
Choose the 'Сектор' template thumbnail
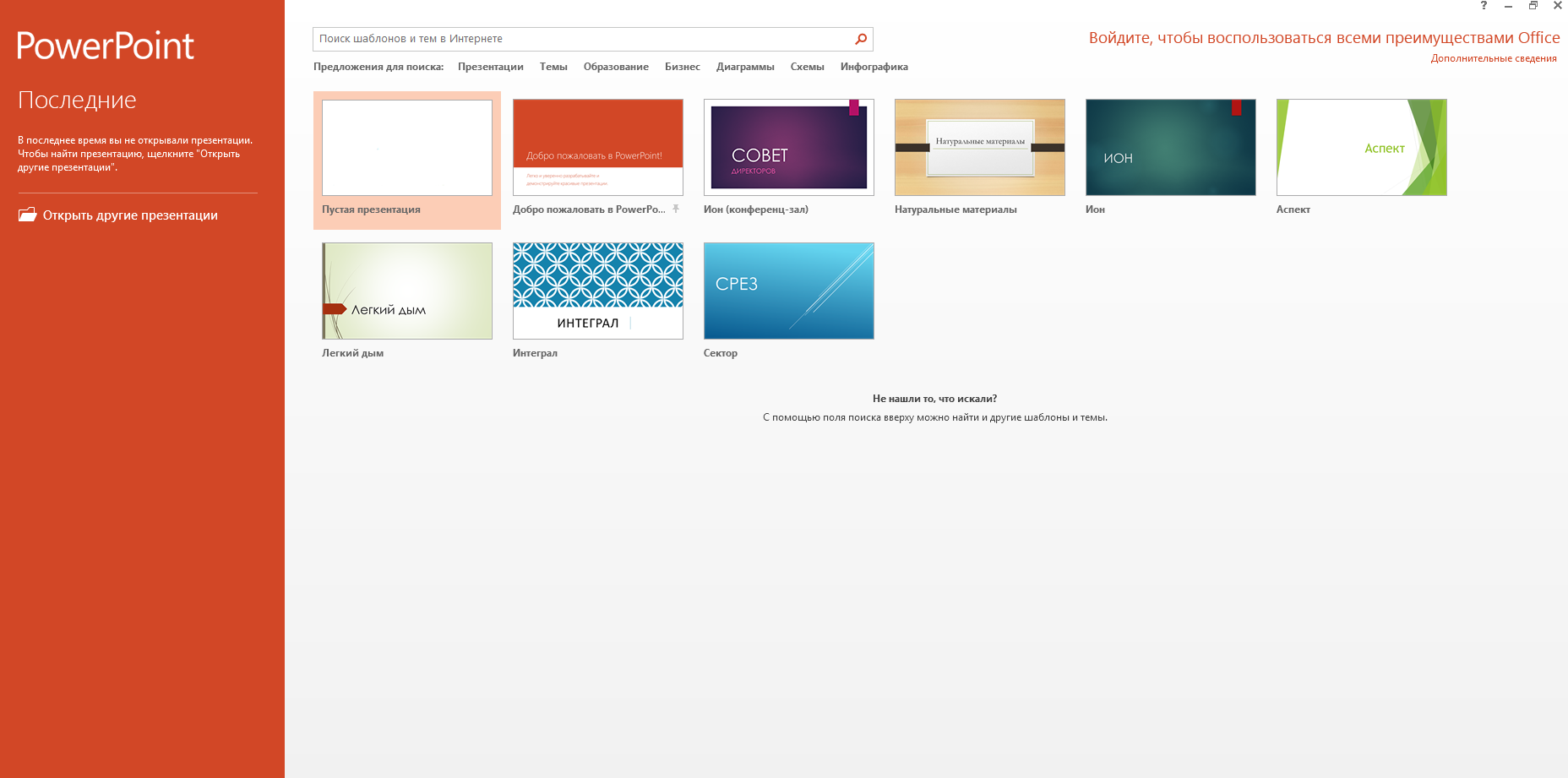click(x=789, y=291)
